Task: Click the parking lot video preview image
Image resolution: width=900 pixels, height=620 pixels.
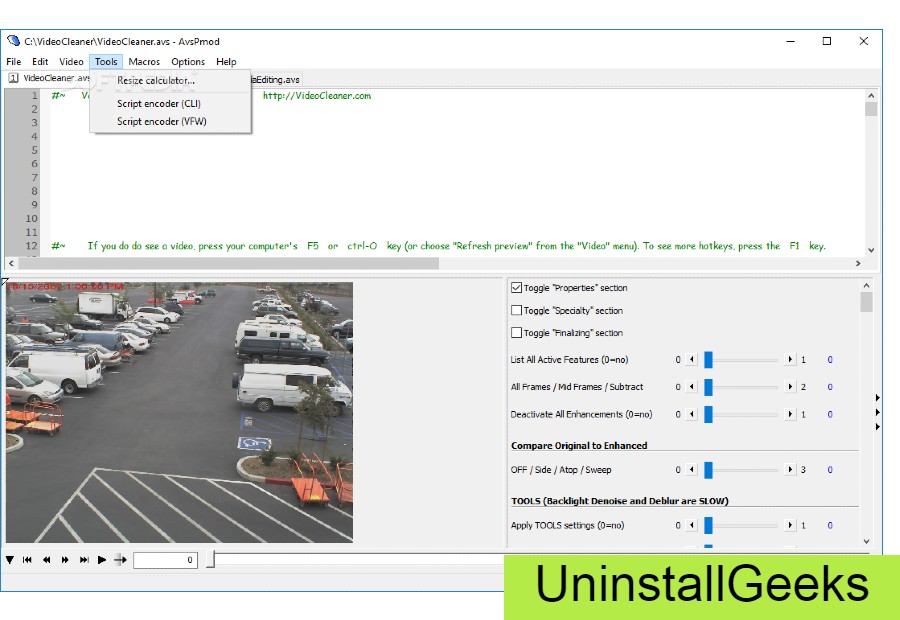Action: (180, 412)
